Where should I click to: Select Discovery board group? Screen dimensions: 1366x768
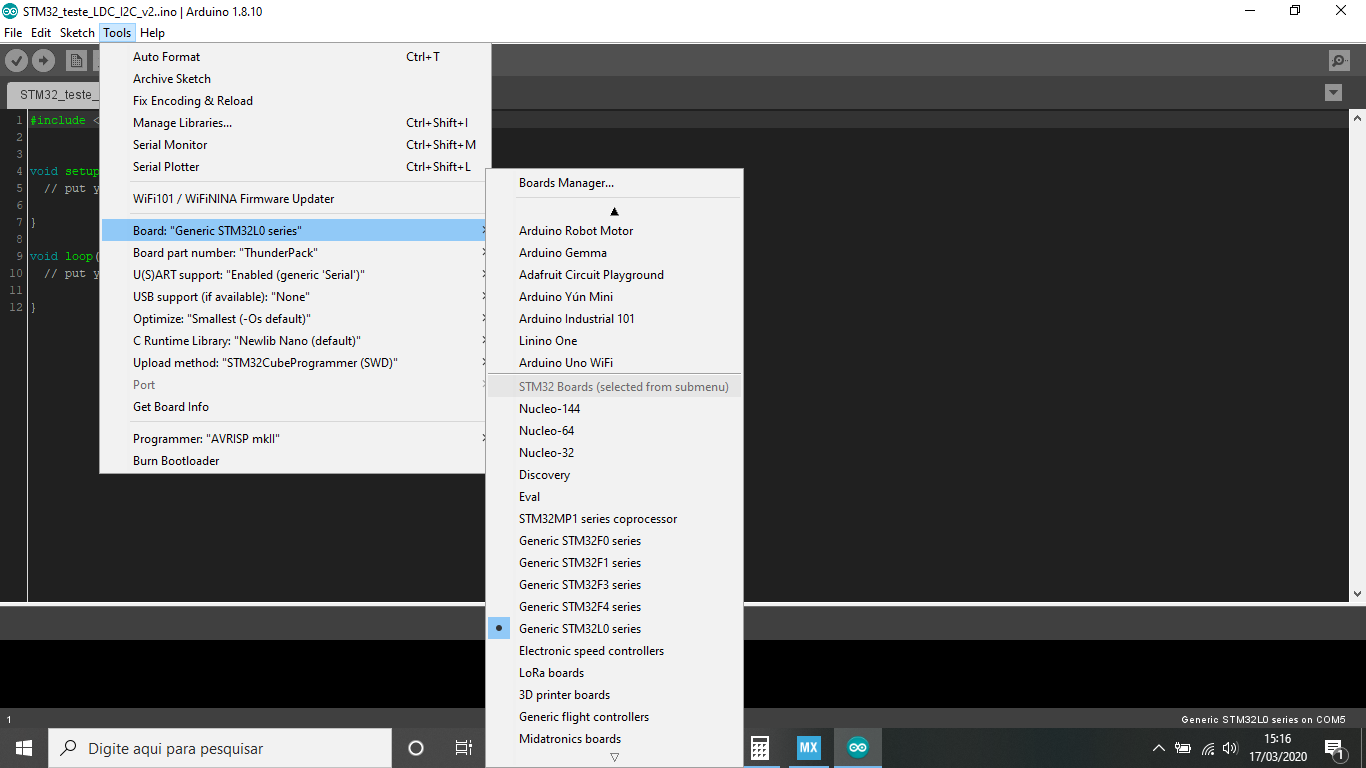coord(614,475)
